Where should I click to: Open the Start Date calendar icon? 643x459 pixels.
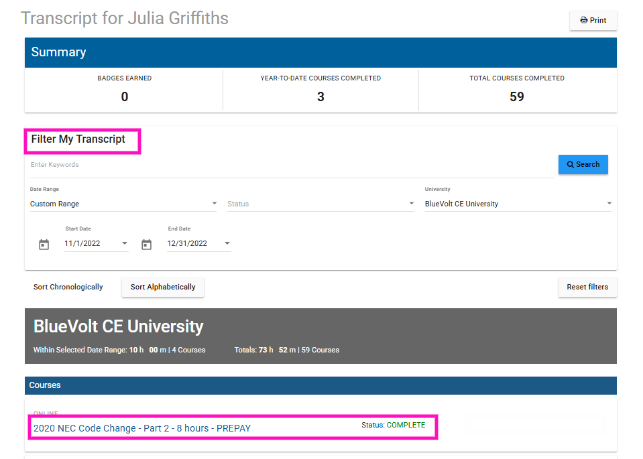(44, 244)
